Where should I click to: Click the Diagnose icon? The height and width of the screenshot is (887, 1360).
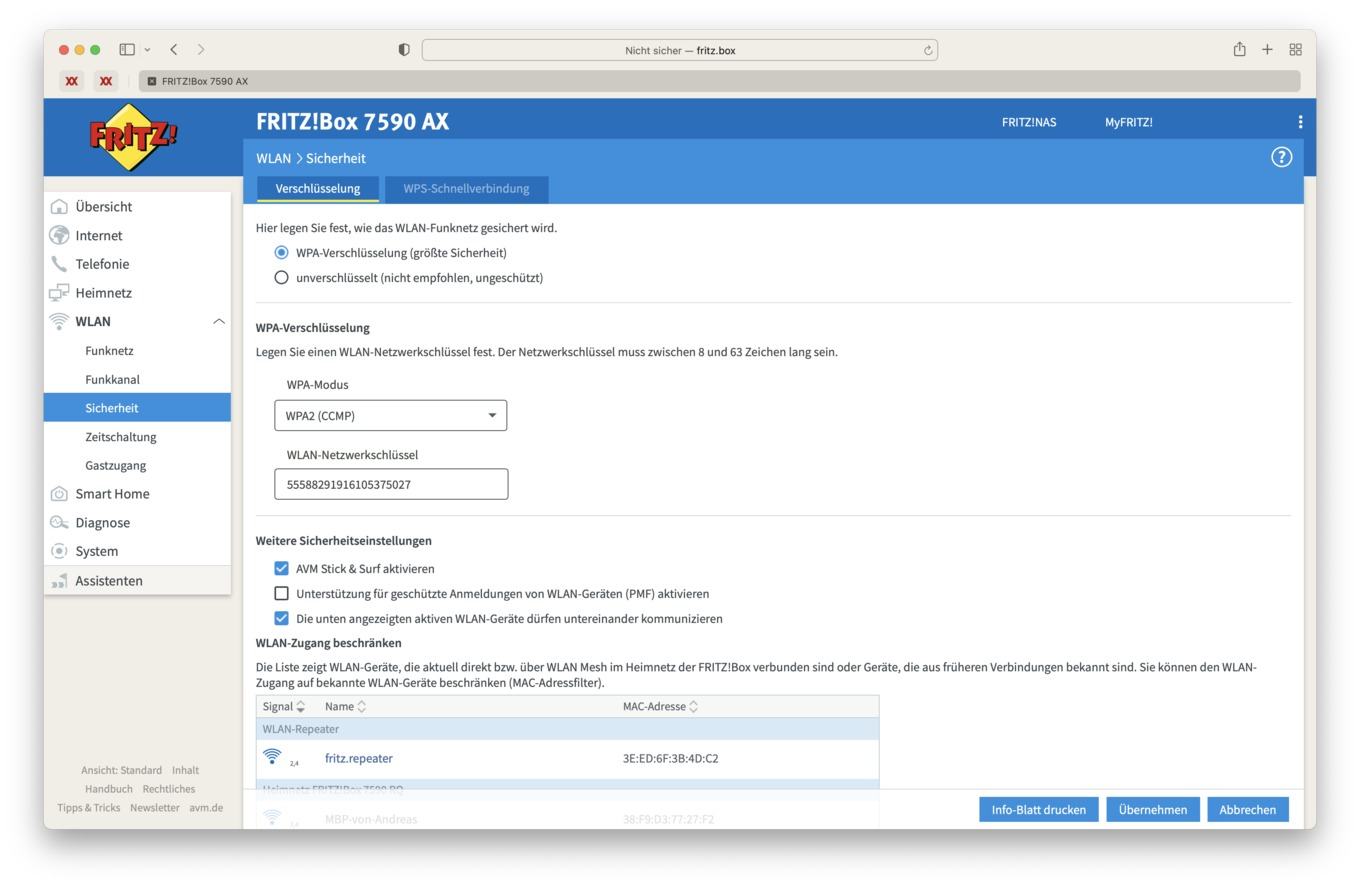pos(59,523)
